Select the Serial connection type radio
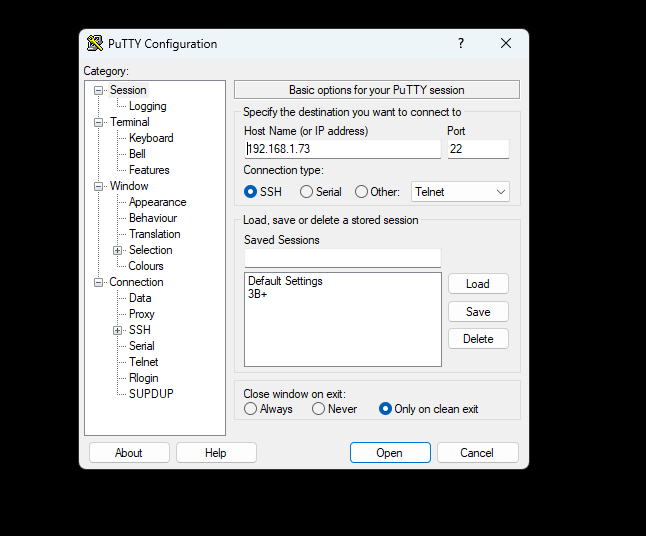The image size is (646, 536). click(x=306, y=192)
